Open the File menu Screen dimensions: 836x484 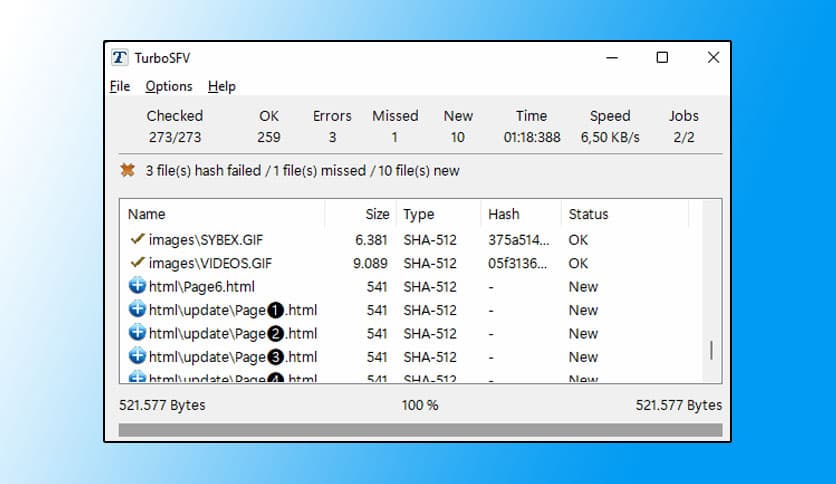119,86
